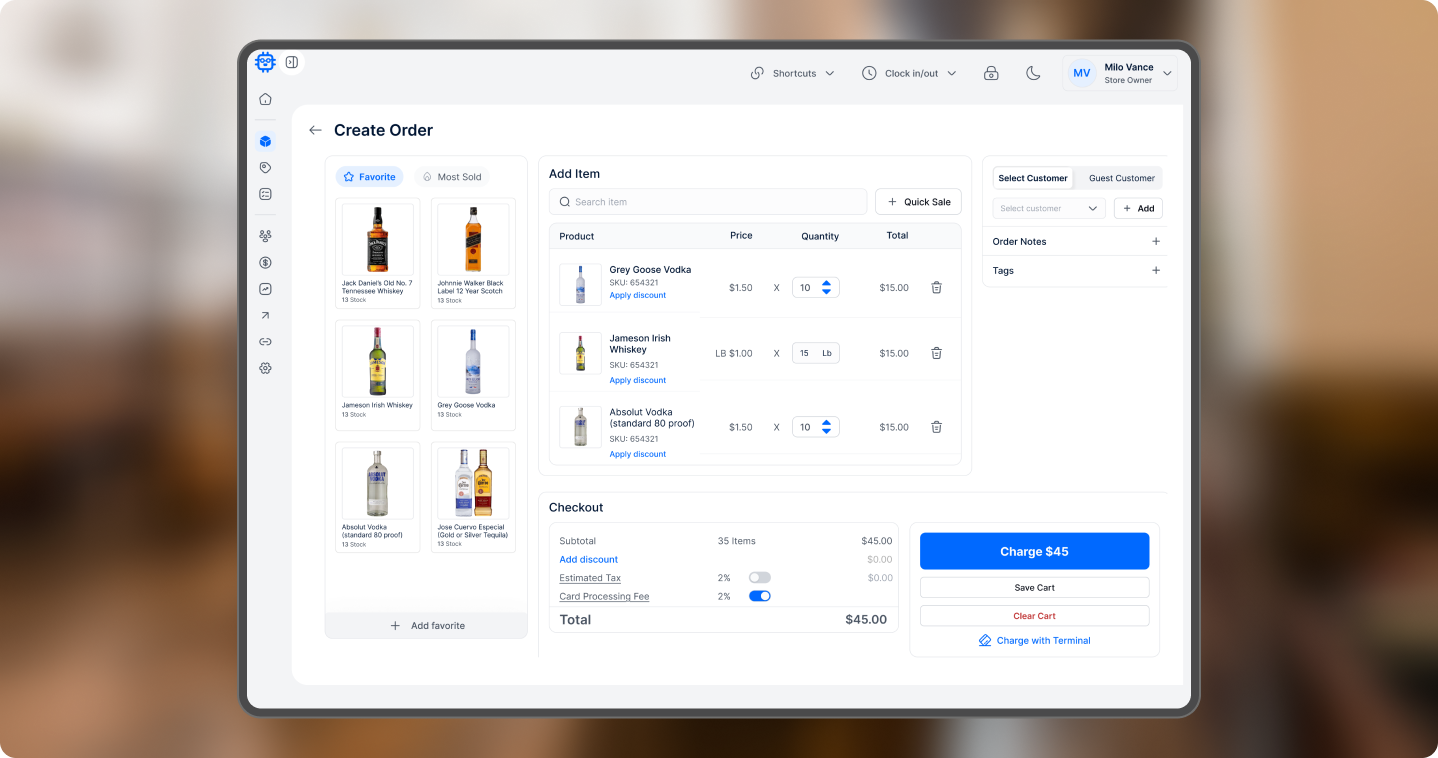Expand the Order Notes section
1438x758 pixels.
[1156, 242]
